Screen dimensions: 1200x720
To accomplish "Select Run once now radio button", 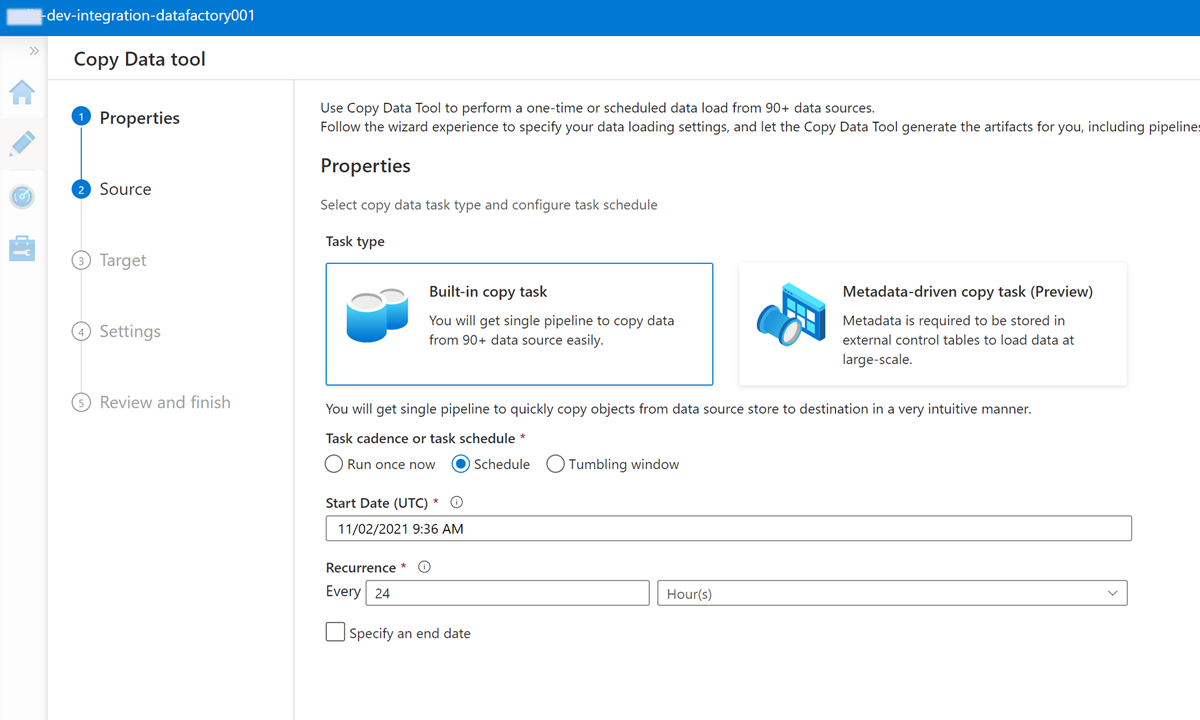I will 334,464.
